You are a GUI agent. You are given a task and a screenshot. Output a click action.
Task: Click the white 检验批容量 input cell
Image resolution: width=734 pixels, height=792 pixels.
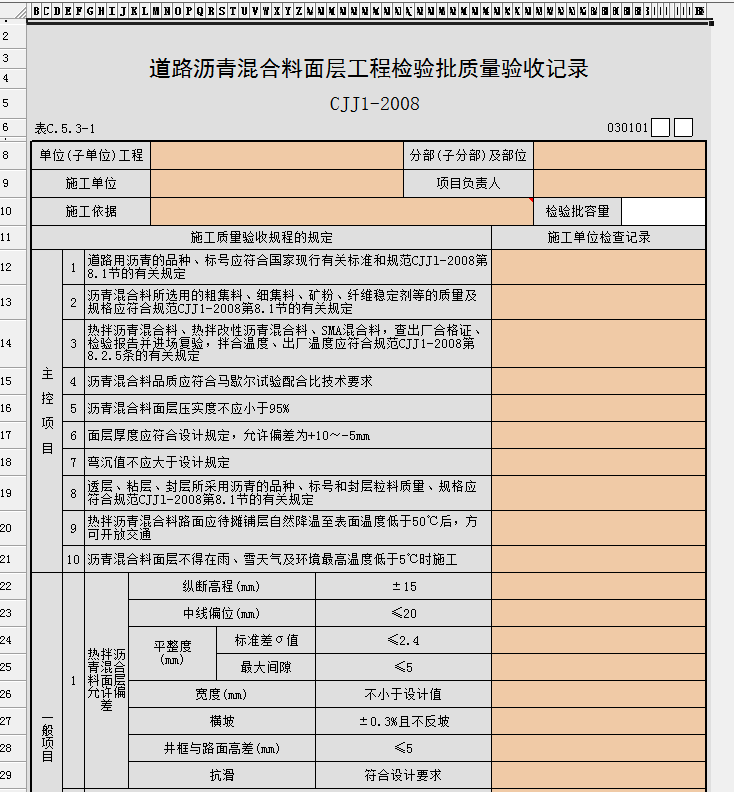pyautogui.click(x=663, y=211)
